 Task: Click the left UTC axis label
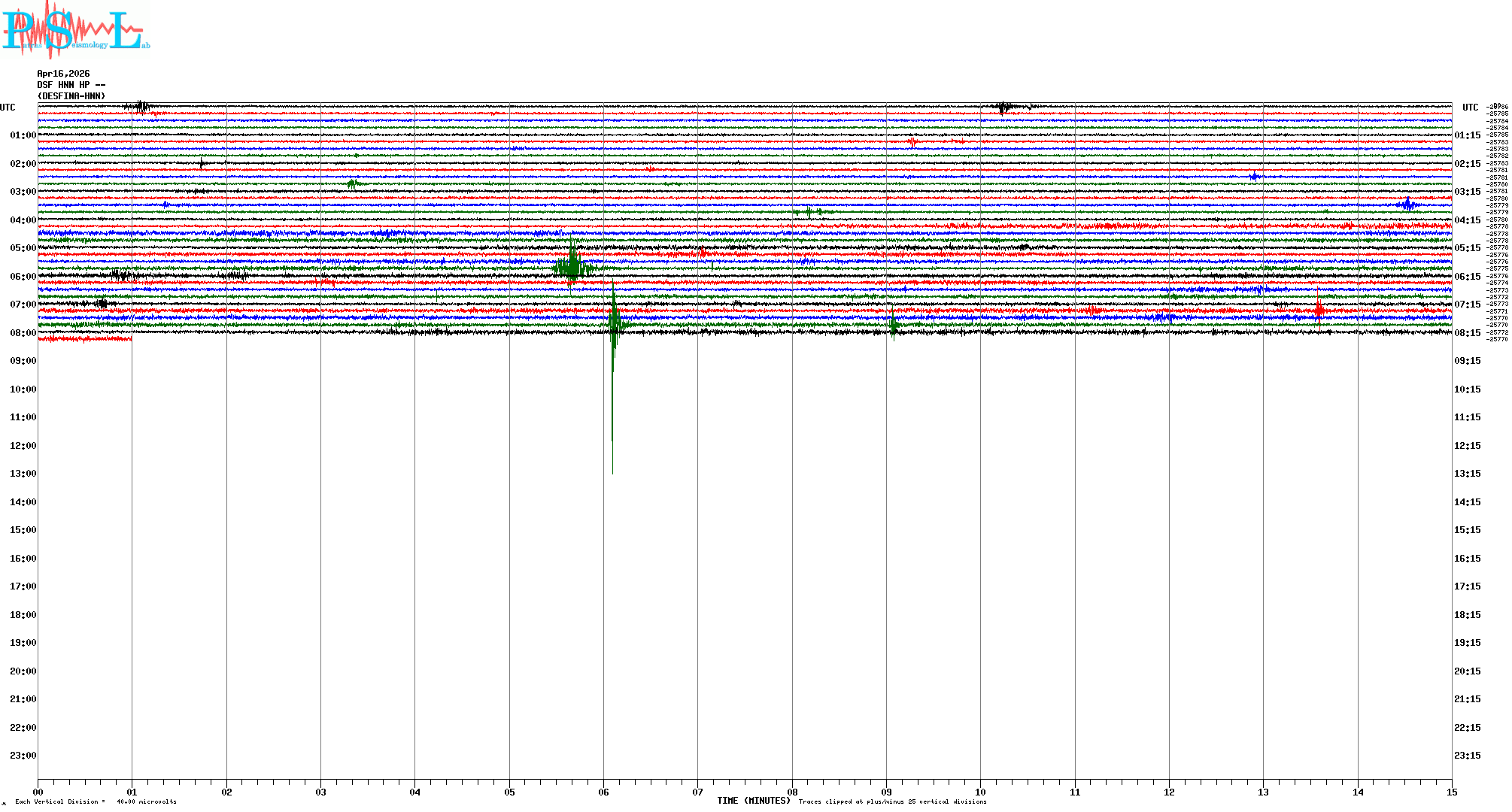tap(8, 108)
